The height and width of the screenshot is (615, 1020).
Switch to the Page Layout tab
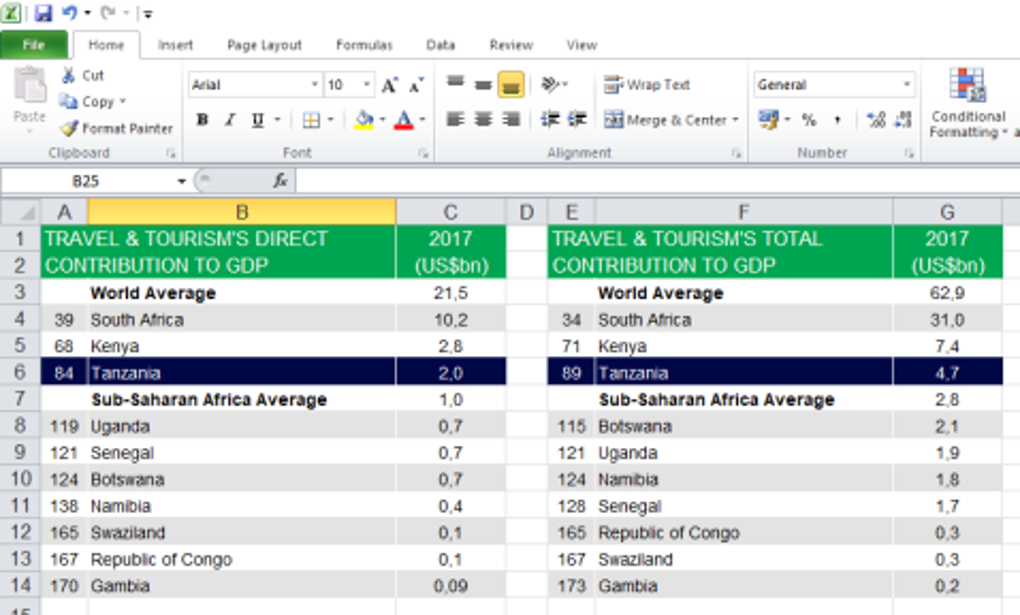[x=264, y=45]
